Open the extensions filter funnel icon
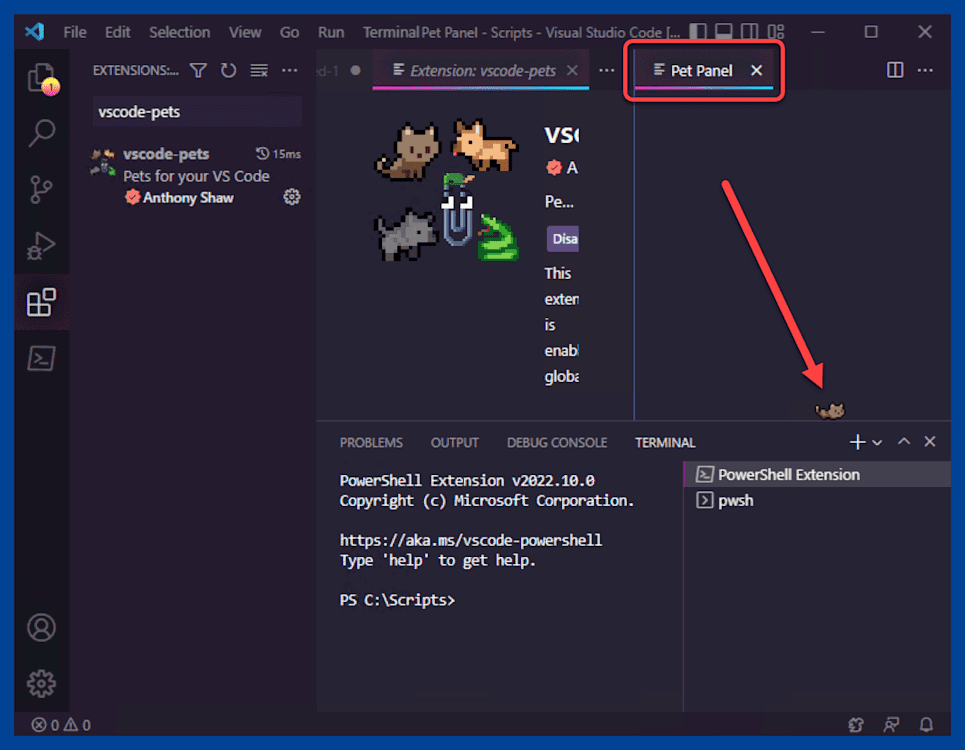965x750 pixels. tap(198, 70)
